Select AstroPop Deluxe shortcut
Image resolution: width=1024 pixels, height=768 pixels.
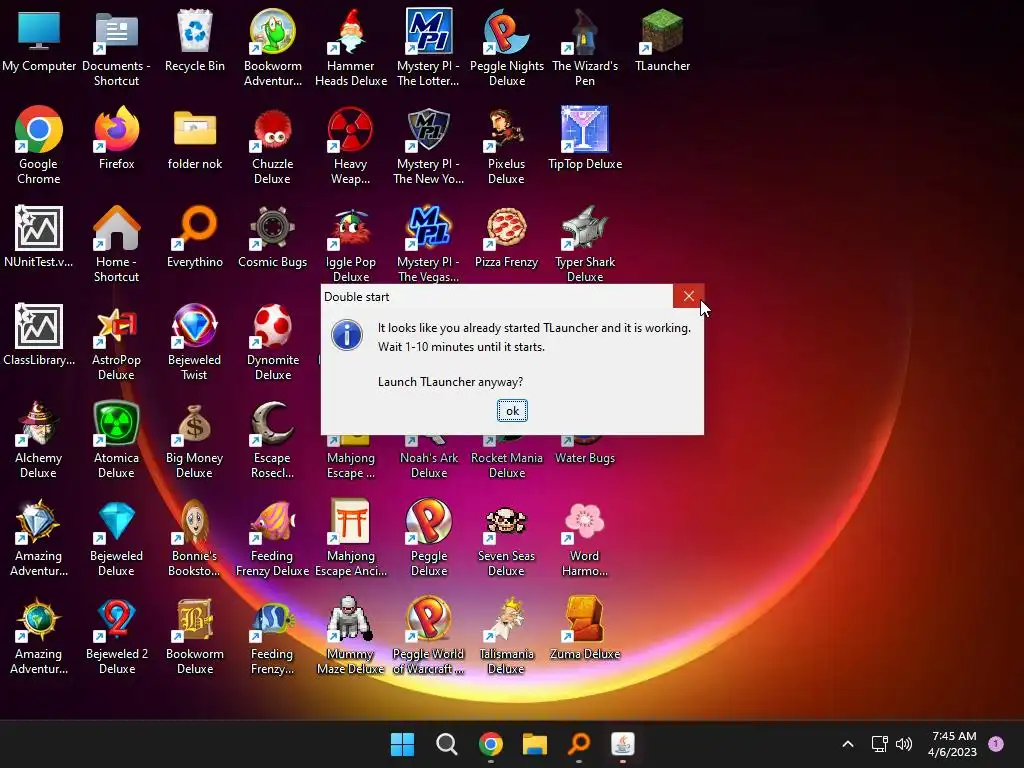tap(116, 342)
